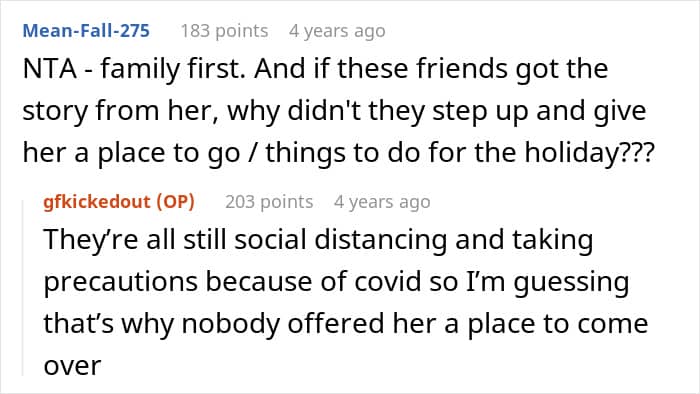Click the word 'guessing' in the reply
This screenshot has height=394, width=700.
[571, 283]
